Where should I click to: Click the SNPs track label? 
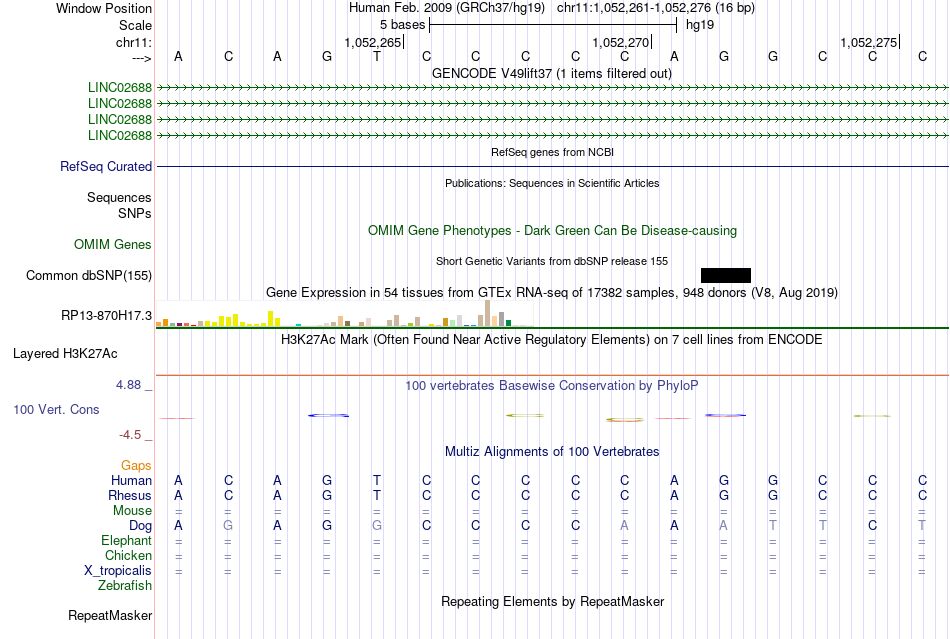click(135, 213)
